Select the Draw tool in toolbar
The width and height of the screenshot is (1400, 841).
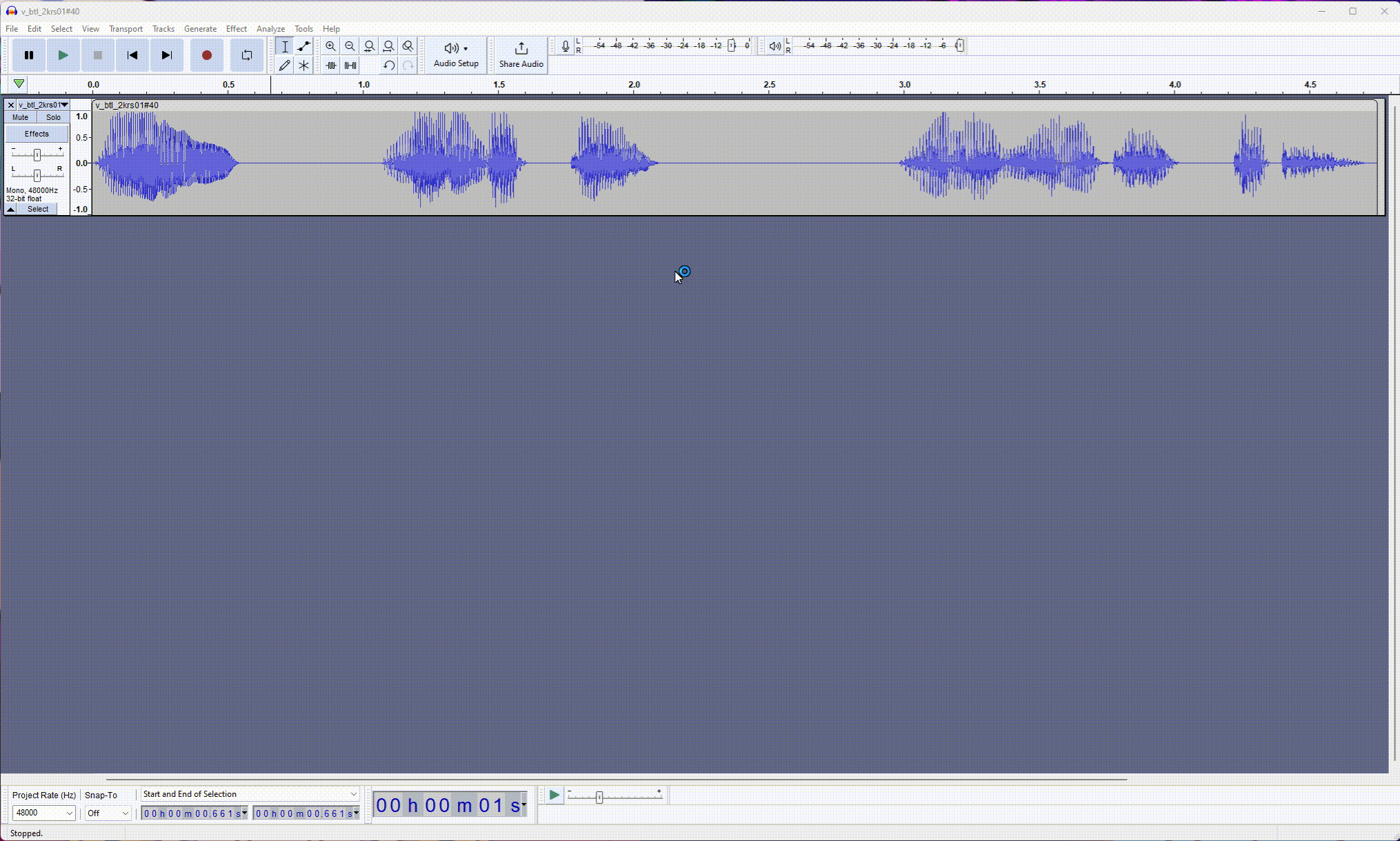285,65
